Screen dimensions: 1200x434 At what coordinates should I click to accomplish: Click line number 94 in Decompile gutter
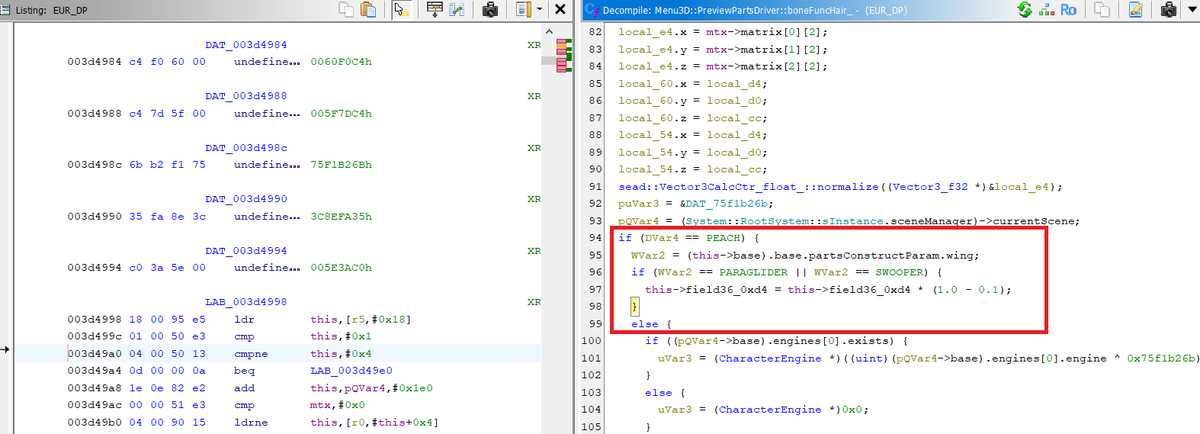pos(595,237)
